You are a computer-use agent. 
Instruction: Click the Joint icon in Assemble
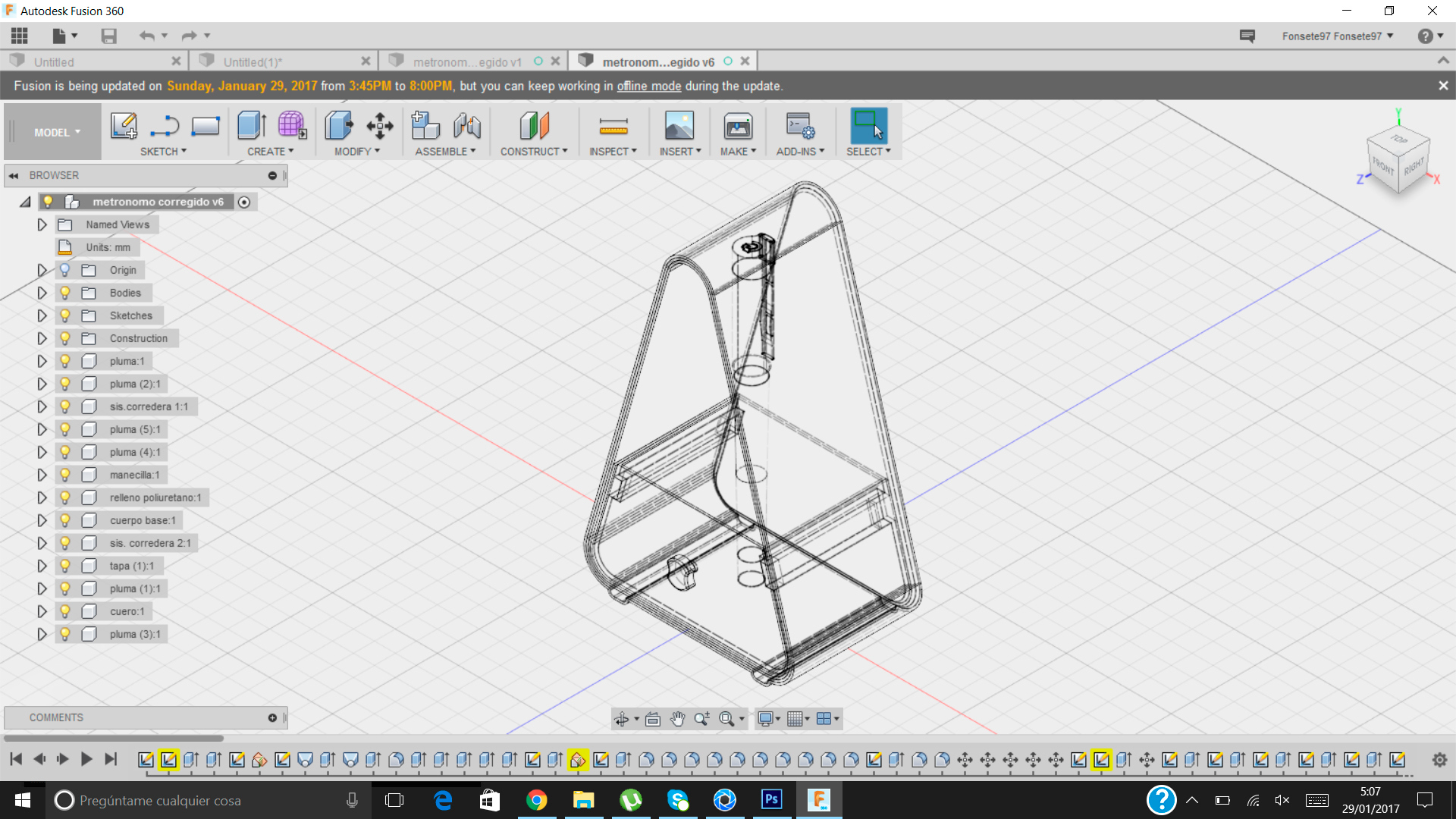coord(467,126)
